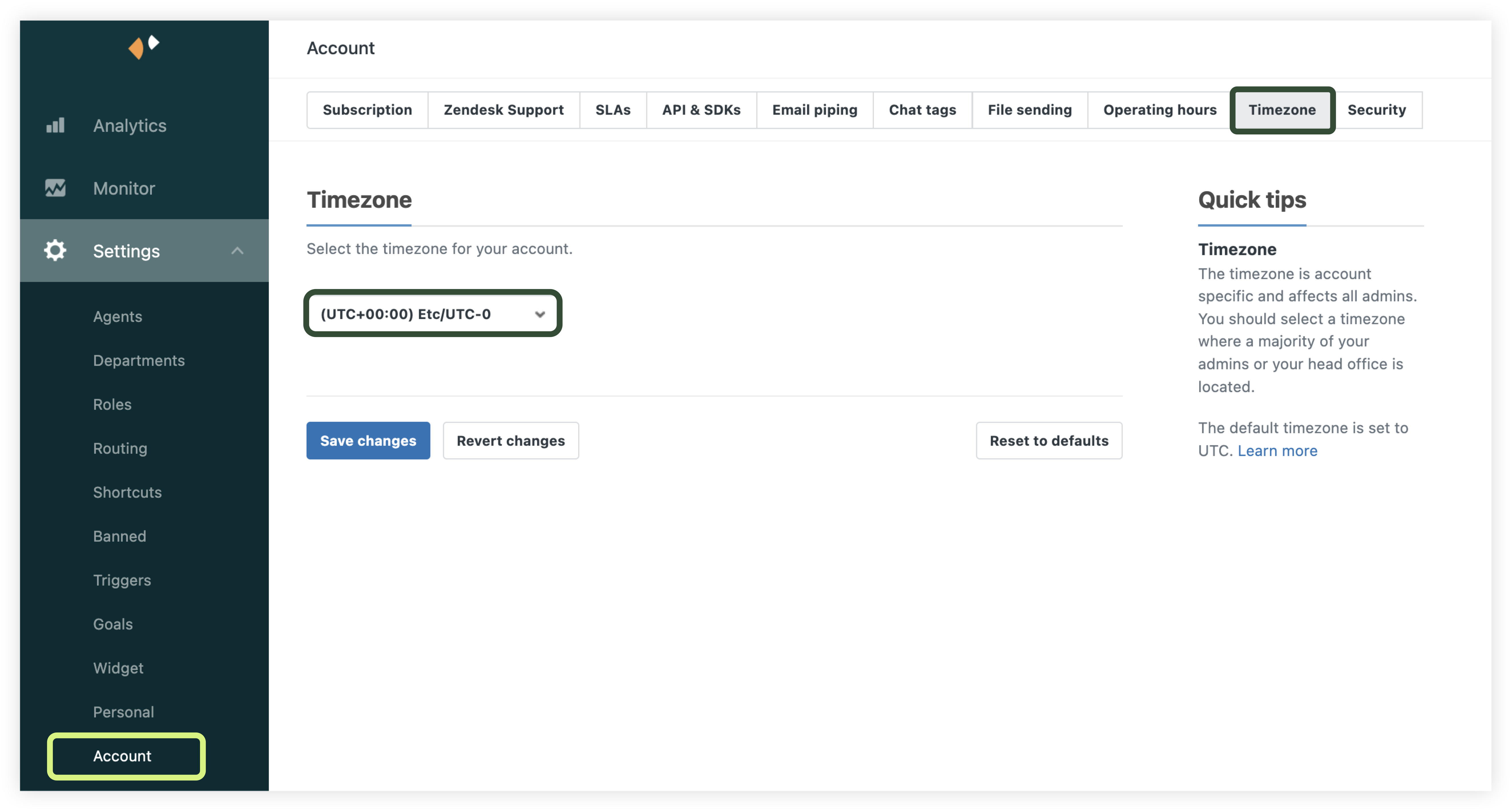This screenshot has height=811, width=1512.
Task: Click Revert changes
Action: pyautogui.click(x=510, y=441)
